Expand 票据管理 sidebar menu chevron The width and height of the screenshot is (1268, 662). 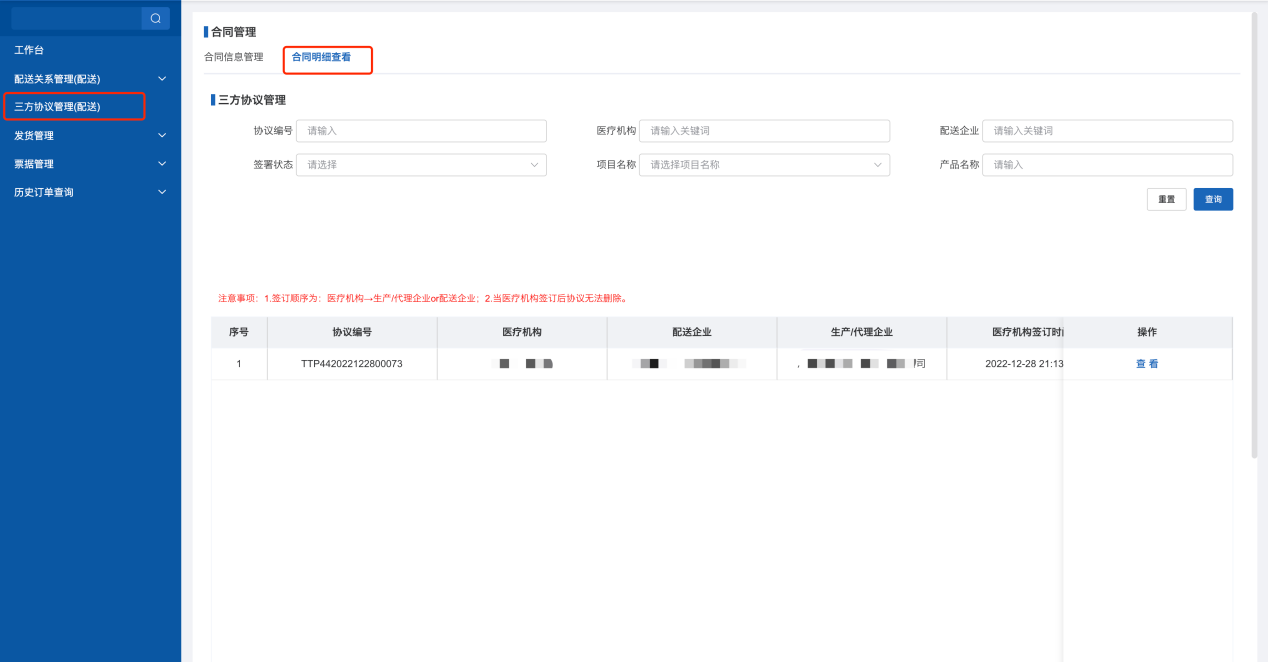162,163
